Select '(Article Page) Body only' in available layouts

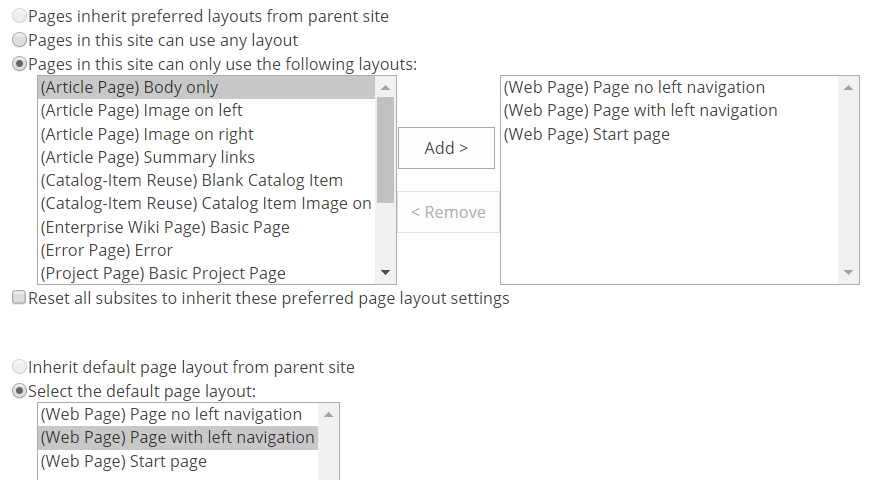[207, 87]
